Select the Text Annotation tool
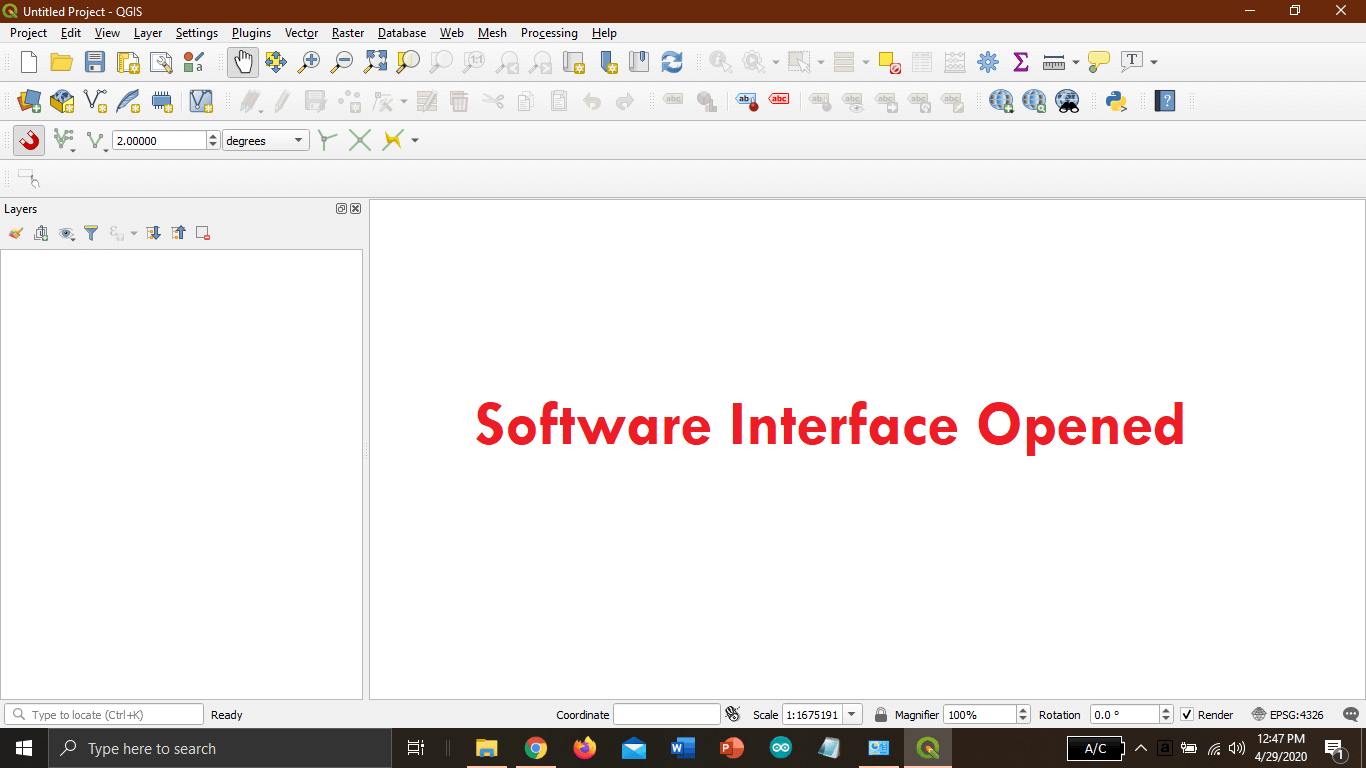The width and height of the screenshot is (1366, 768). pos(1132,62)
